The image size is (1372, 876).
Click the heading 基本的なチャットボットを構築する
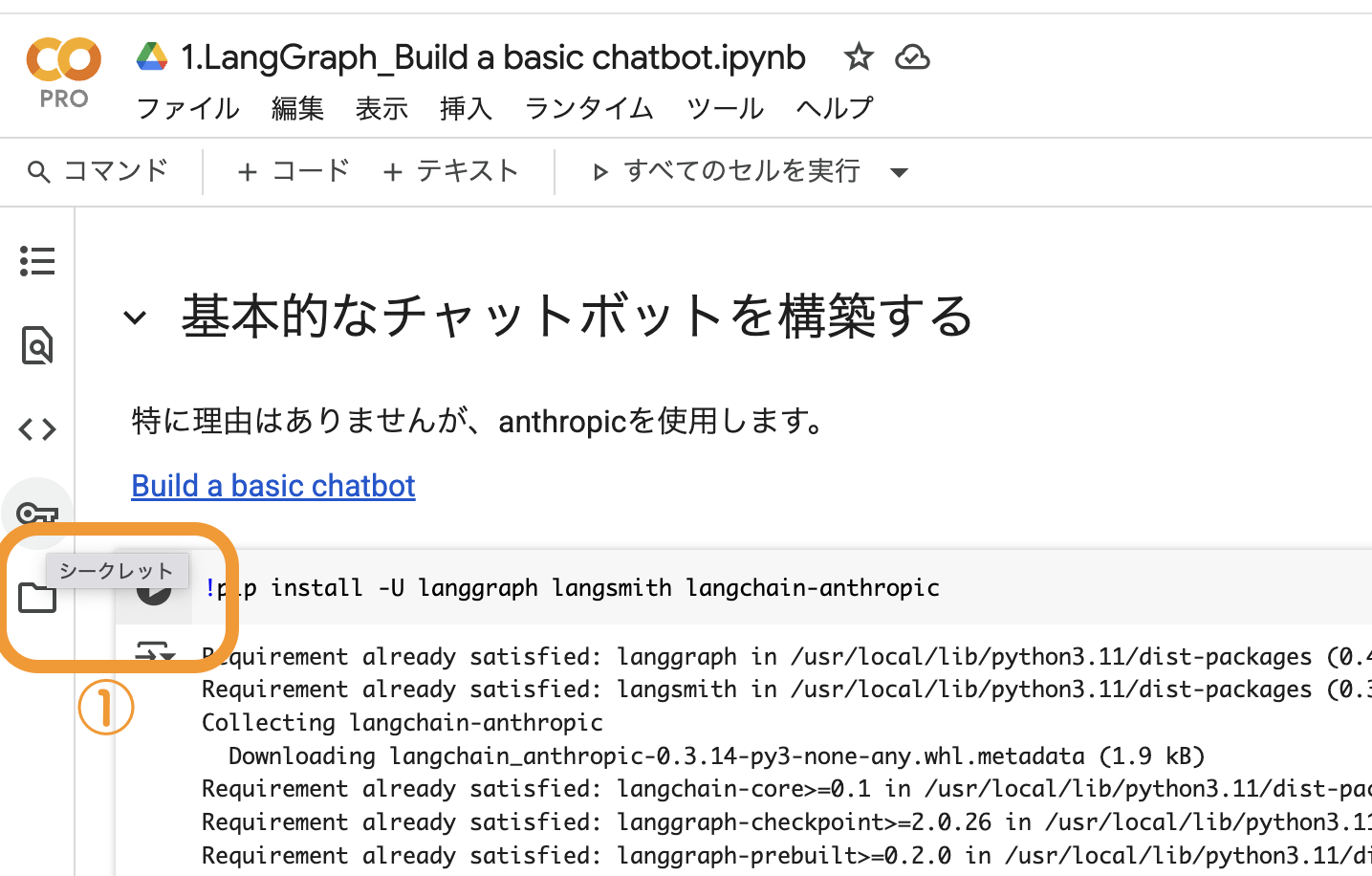coord(577,316)
